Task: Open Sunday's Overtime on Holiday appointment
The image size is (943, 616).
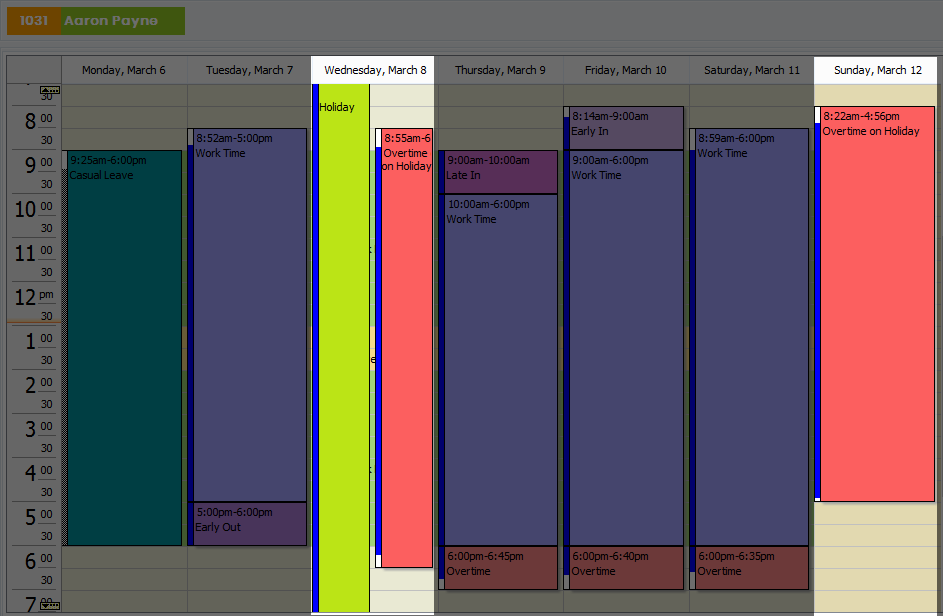Action: coord(877,300)
